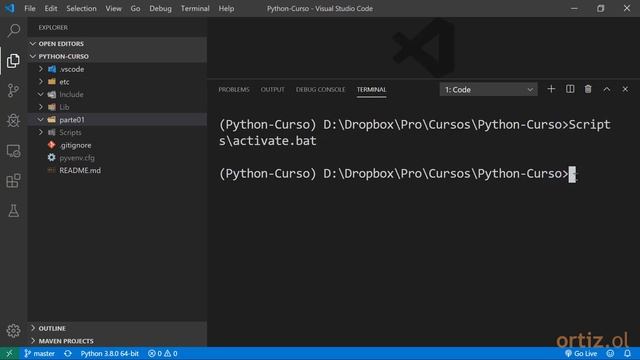Close the terminal panel
The height and width of the screenshot is (360, 640).
625,89
